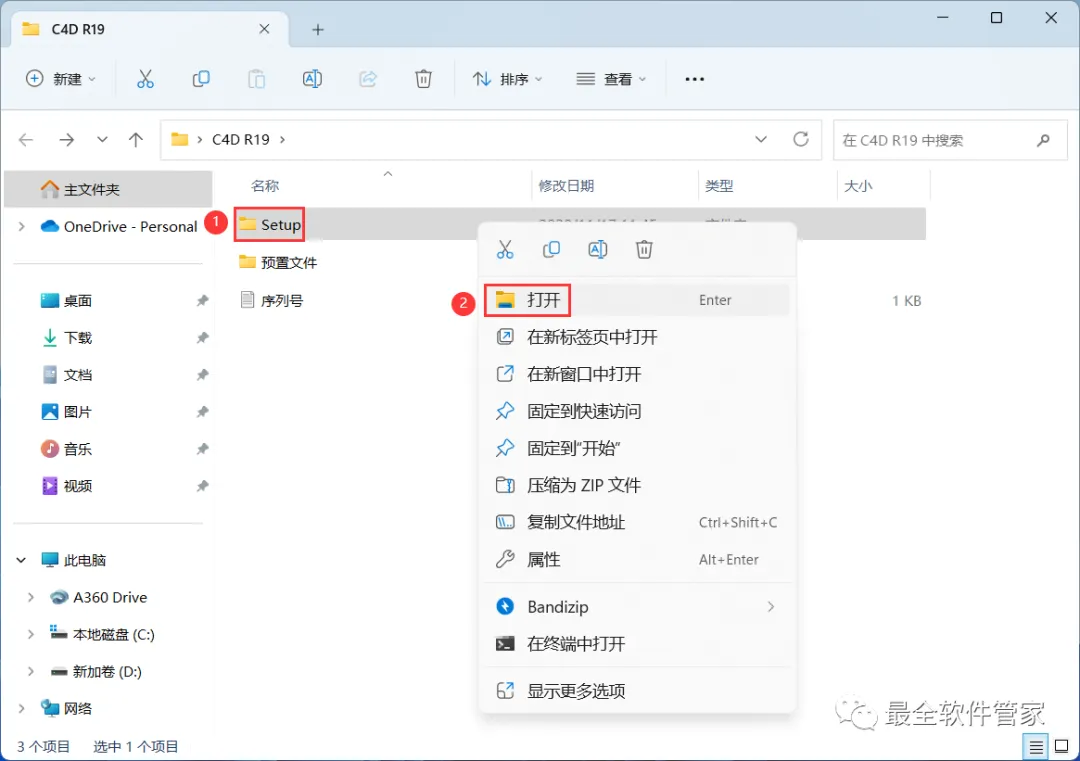Go up one folder level
1080x761 pixels.
[x=136, y=140]
